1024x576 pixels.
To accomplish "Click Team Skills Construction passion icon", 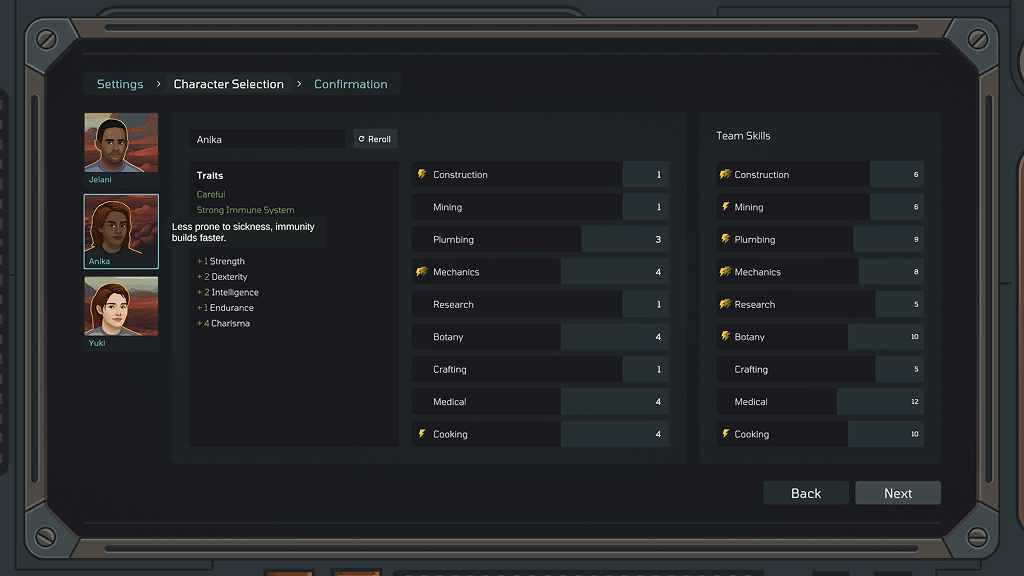I will coord(725,174).
